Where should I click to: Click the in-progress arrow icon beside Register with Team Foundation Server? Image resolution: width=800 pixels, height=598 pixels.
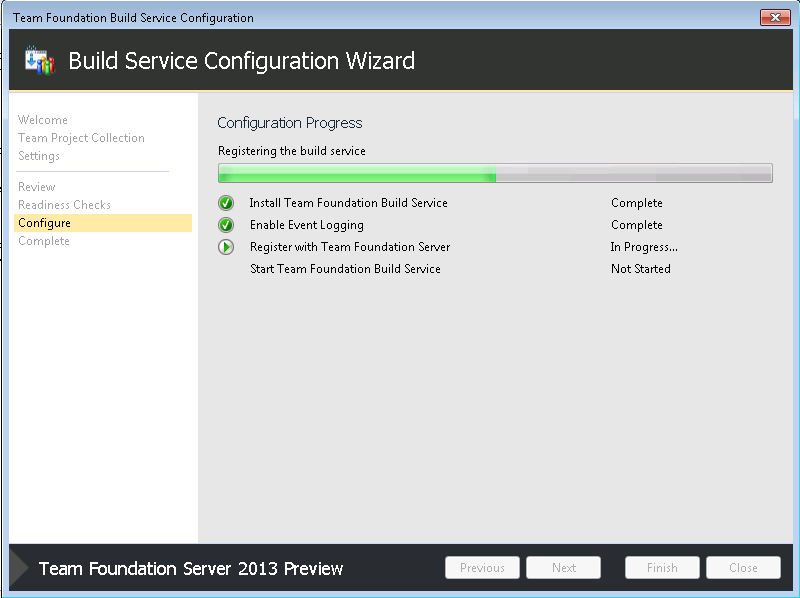pos(226,247)
